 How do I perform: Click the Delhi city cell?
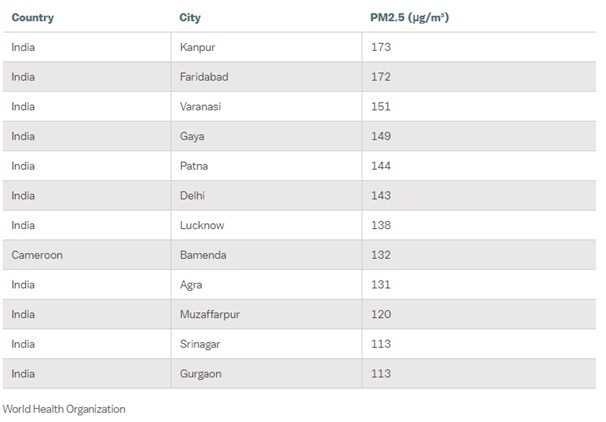point(192,196)
